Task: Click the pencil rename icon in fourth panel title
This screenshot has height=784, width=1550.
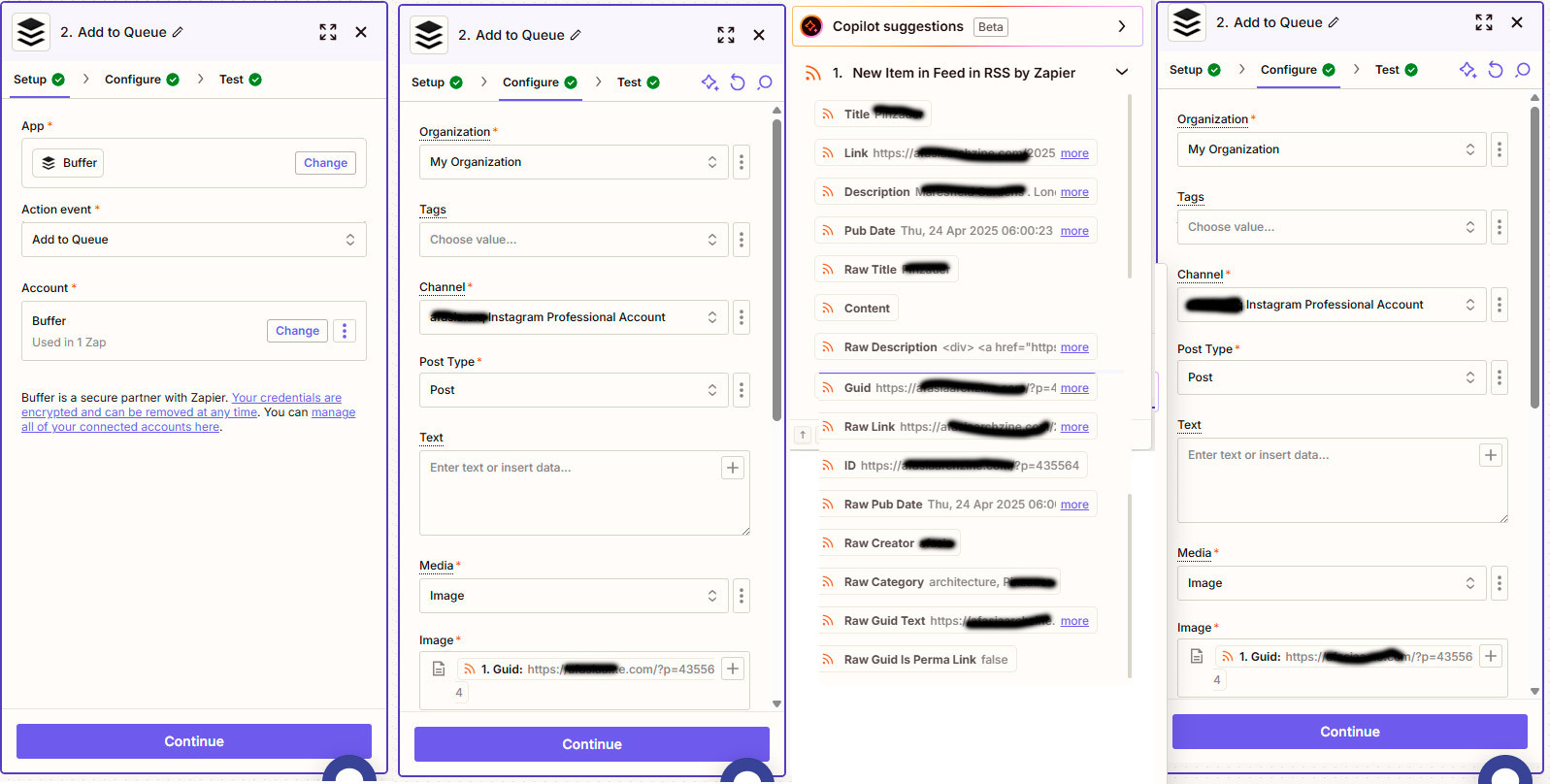Action: 1334,22
